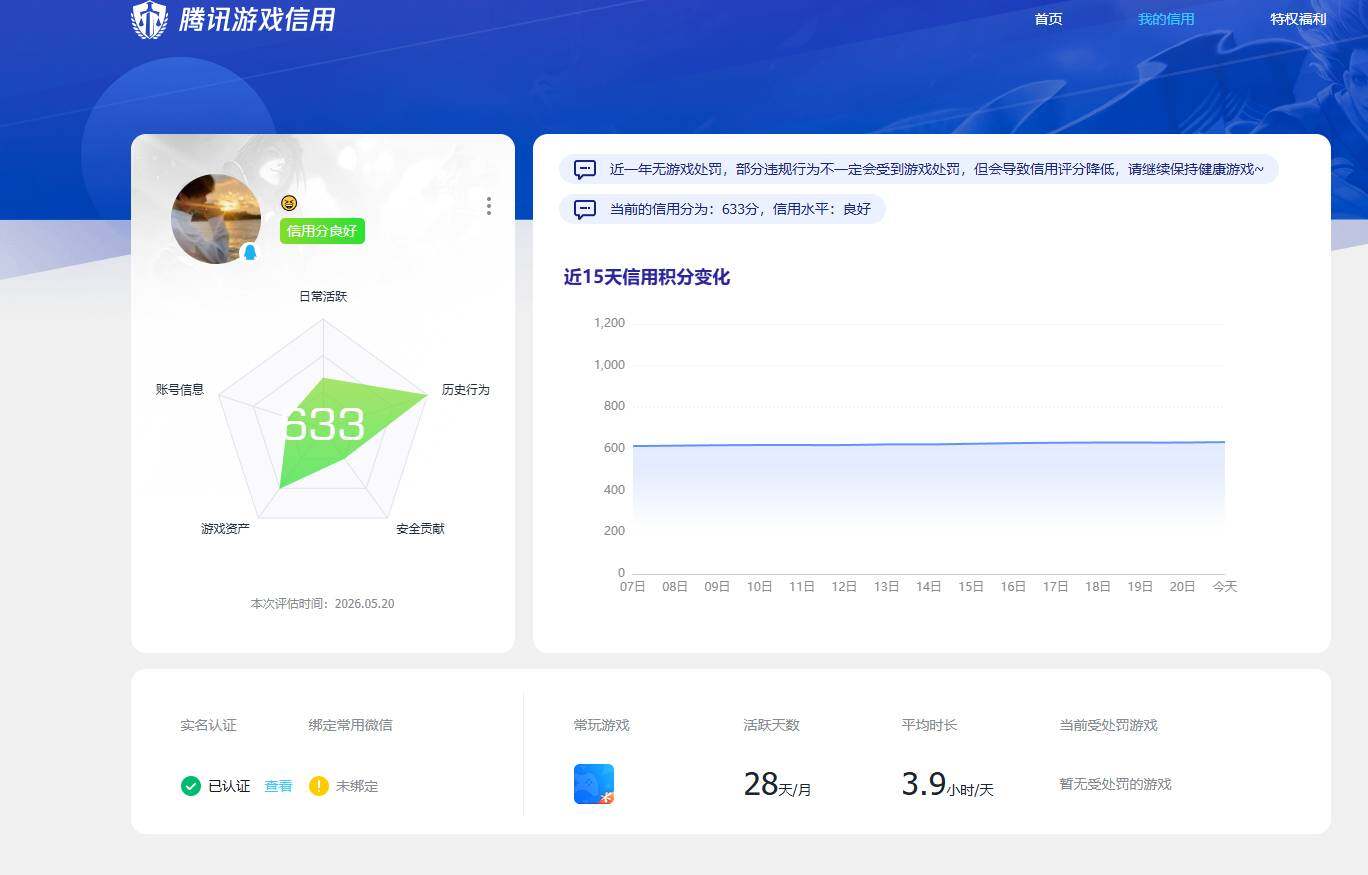The image size is (1368, 875).
Task: Click the yellow unbound warning icon
Action: pos(319,786)
